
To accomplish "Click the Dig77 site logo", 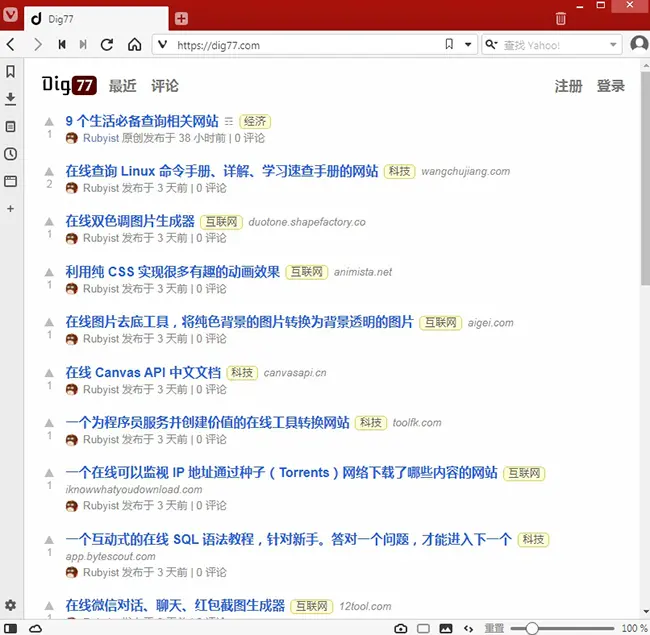I will pyautogui.click(x=69, y=85).
